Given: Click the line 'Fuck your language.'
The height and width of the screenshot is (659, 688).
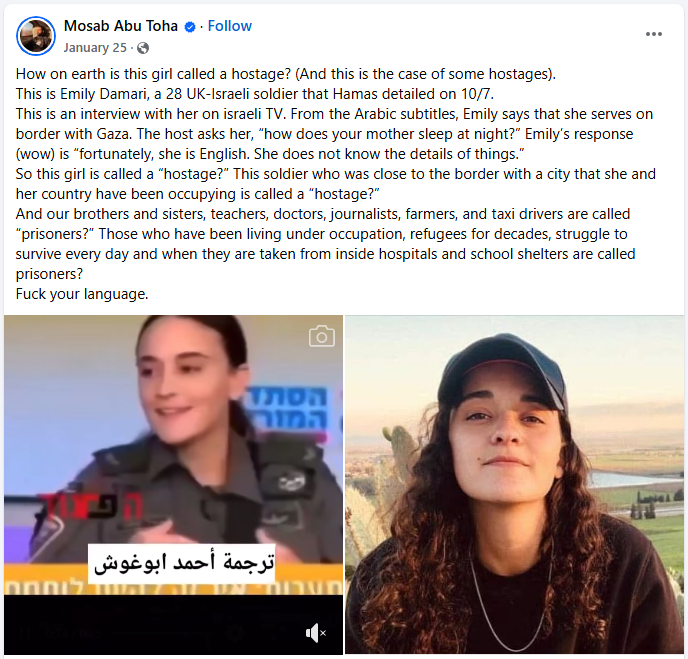Looking at the screenshot, I should (x=82, y=294).
